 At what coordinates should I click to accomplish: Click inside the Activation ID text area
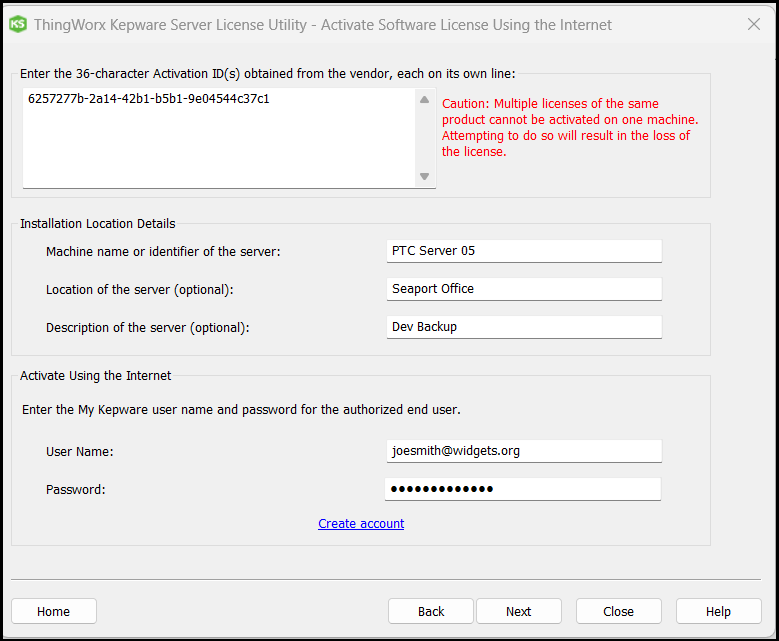click(216, 138)
